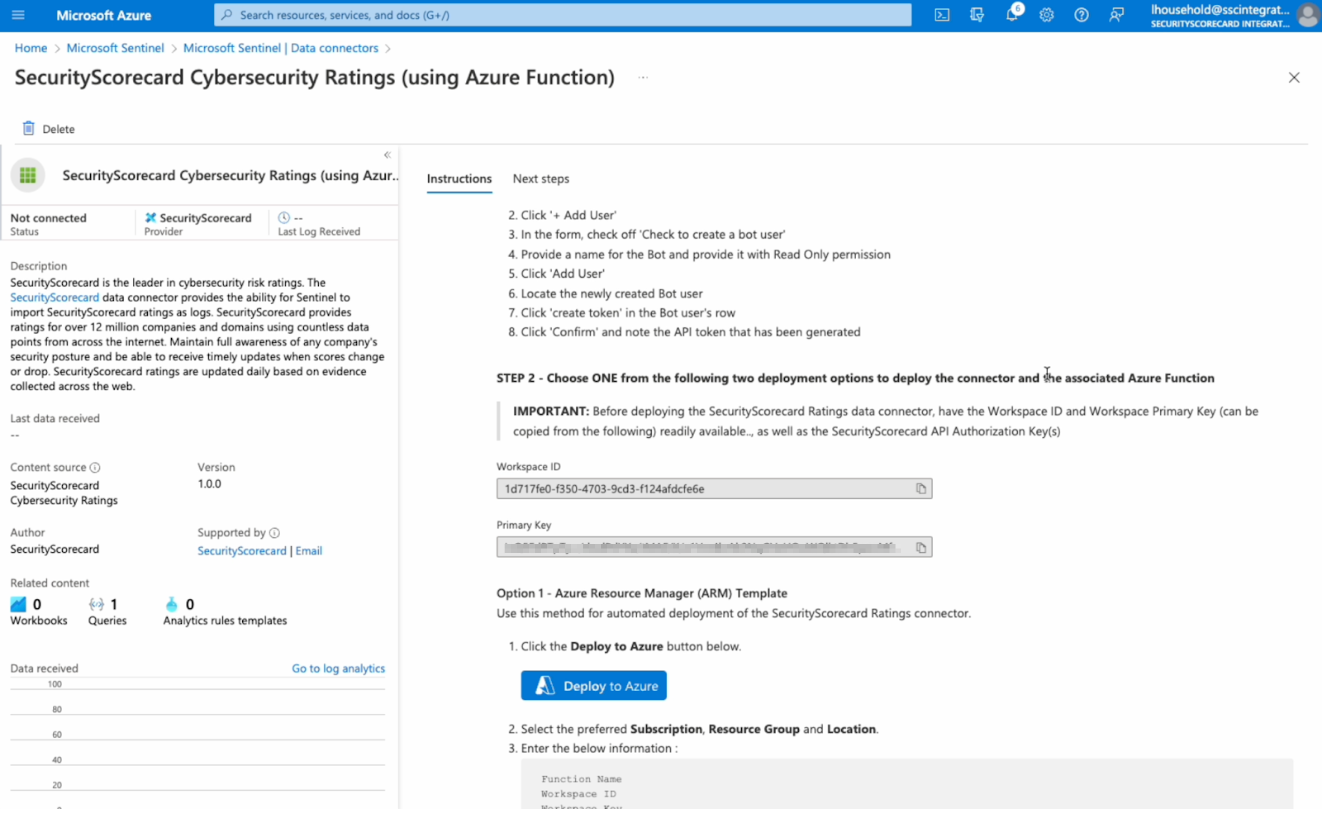Viewport: 1322px width, 838px height.
Task: Focus the search resources box
Action: [563, 15]
